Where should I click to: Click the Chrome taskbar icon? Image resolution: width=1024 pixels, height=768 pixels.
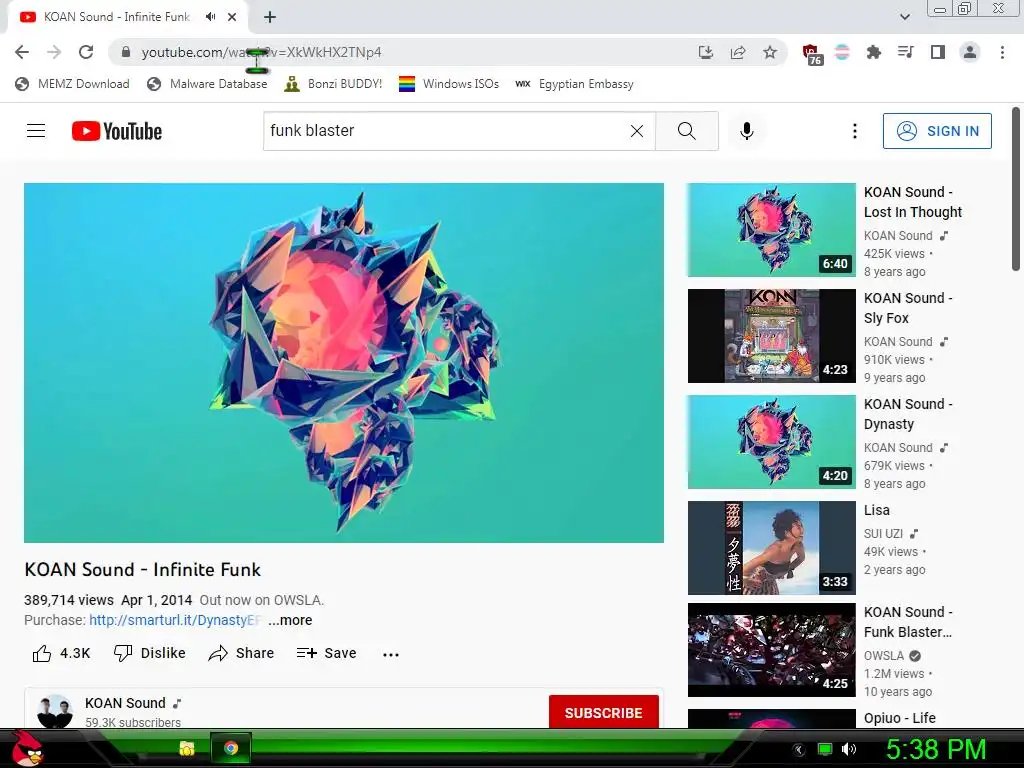pyautogui.click(x=231, y=748)
